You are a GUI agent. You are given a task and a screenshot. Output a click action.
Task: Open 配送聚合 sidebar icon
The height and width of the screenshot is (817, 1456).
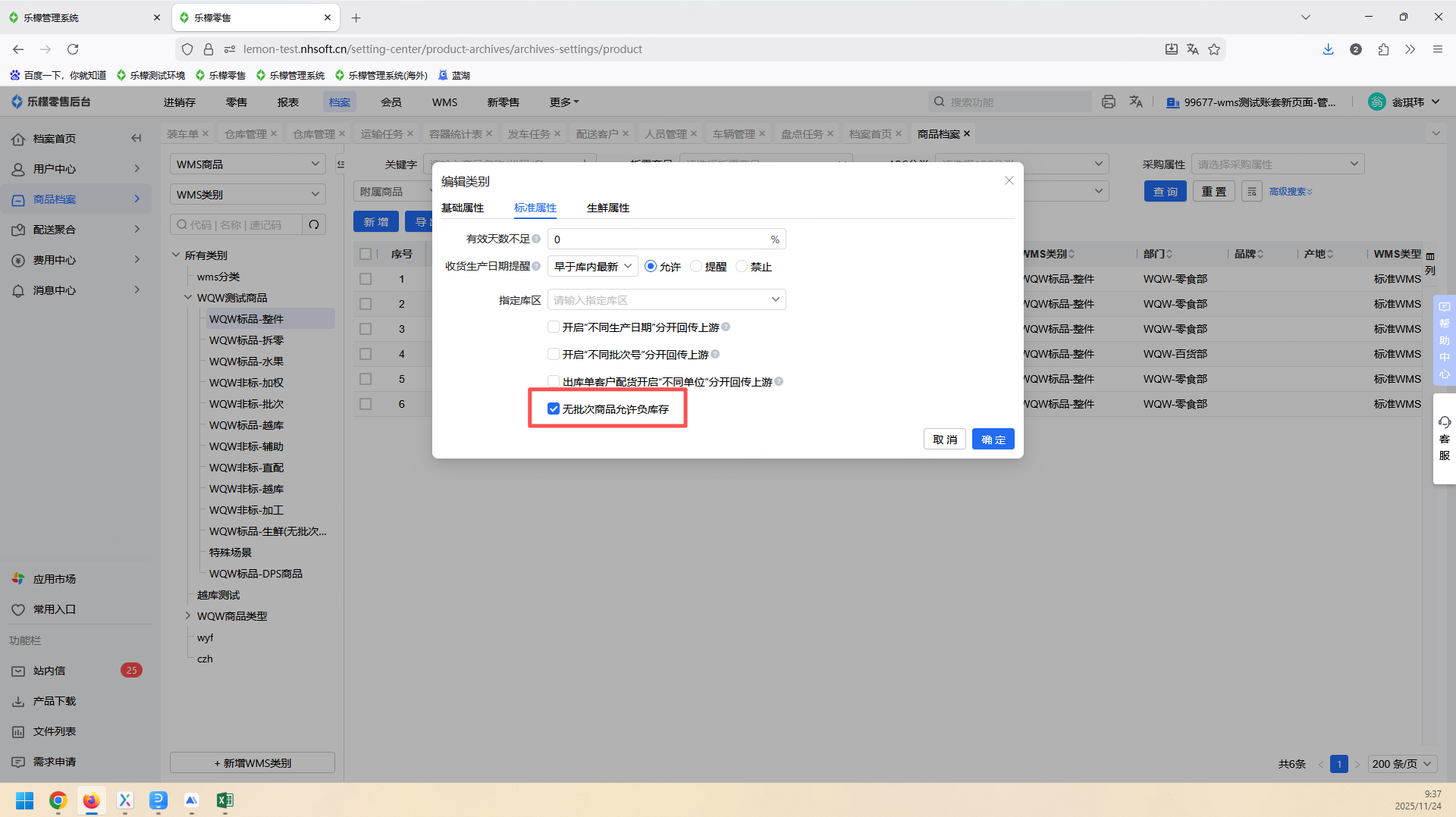click(18, 230)
